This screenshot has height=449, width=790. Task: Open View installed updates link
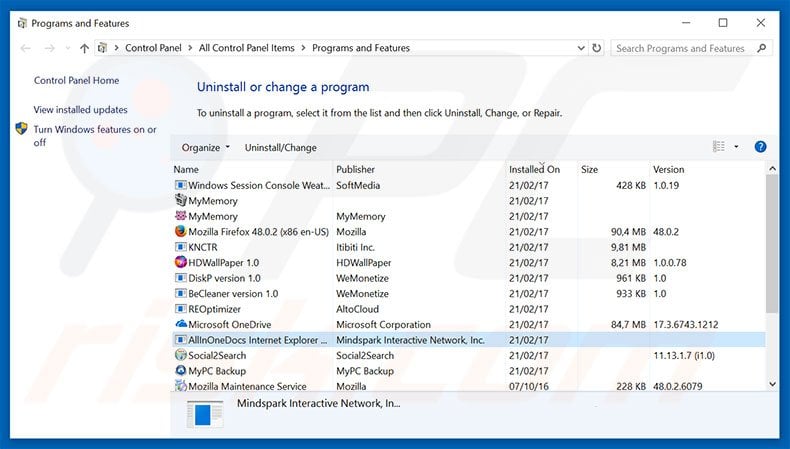(x=81, y=110)
